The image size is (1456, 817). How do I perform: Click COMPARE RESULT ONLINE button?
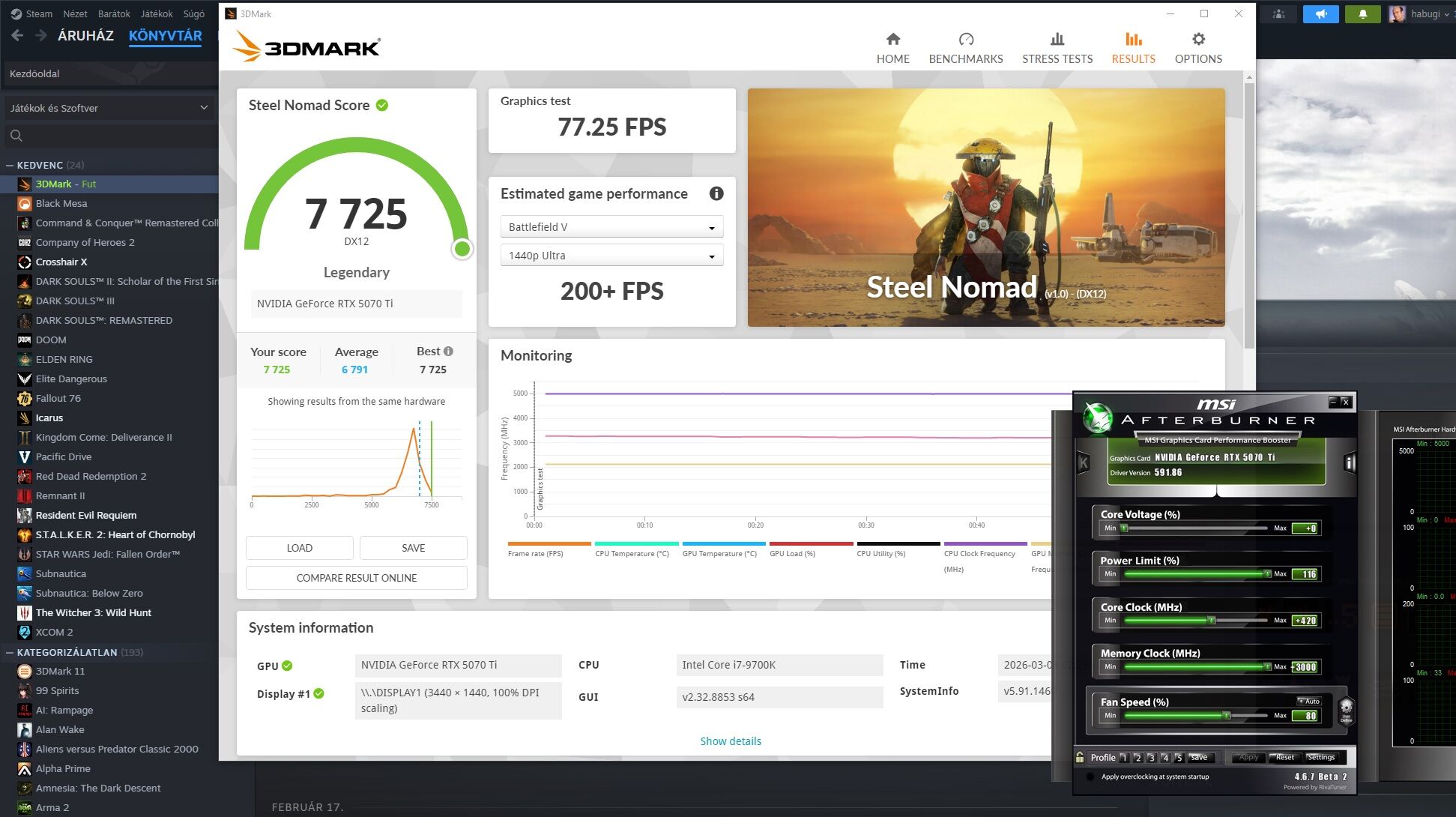[356, 578]
